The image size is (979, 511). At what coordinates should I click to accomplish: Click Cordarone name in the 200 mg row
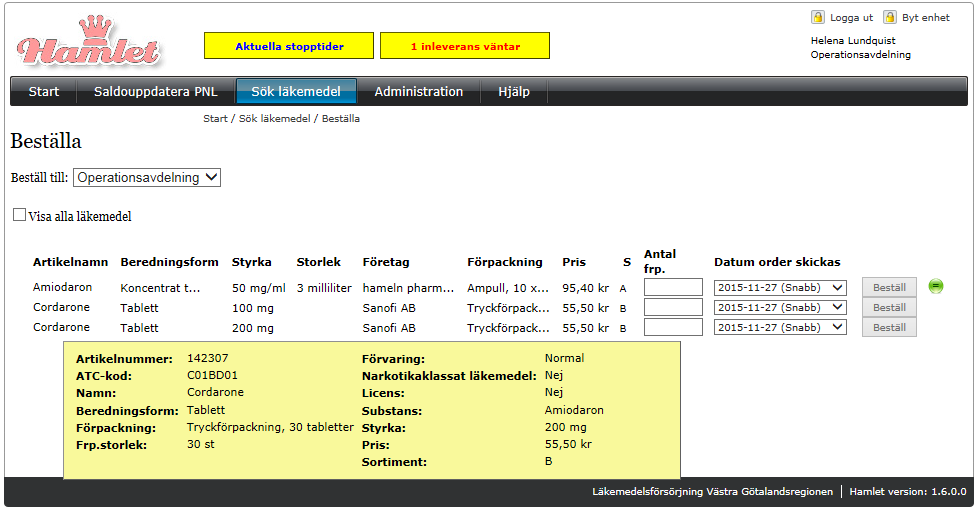pyautogui.click(x=61, y=327)
